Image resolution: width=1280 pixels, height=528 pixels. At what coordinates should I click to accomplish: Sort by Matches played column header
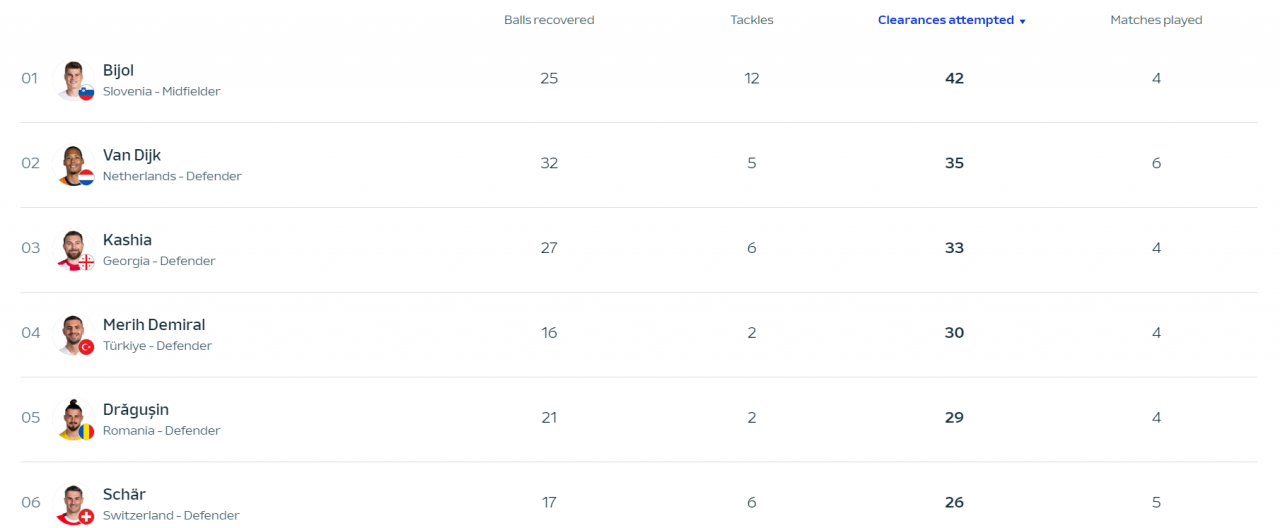[1156, 20]
